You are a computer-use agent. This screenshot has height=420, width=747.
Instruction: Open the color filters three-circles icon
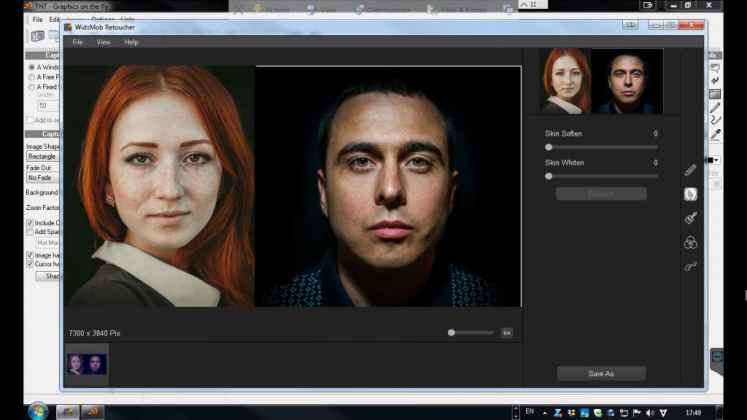click(690, 242)
